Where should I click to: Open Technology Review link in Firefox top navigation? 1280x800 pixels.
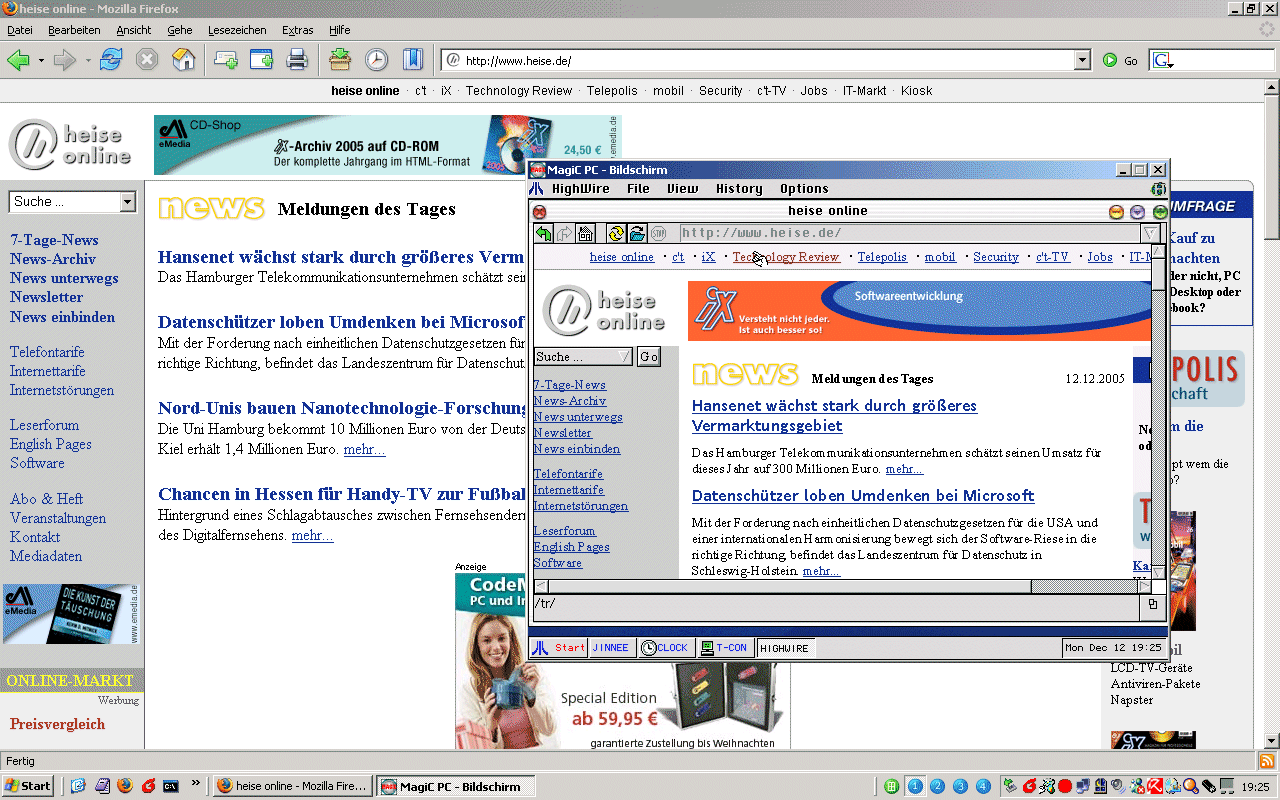tap(519, 90)
